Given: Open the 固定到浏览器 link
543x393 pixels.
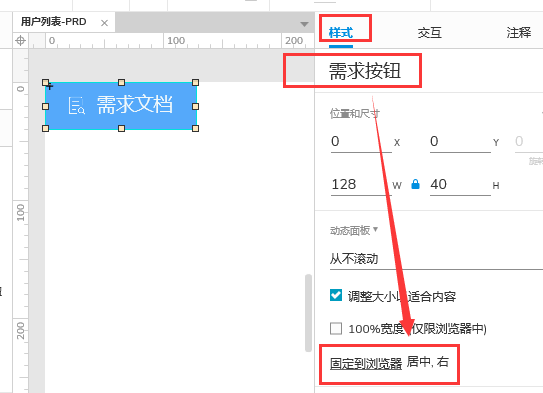Looking at the screenshot, I should click(366, 363).
